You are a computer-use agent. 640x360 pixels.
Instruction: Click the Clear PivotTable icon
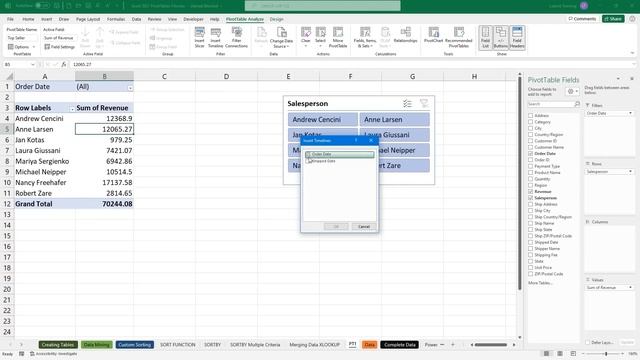point(306,37)
